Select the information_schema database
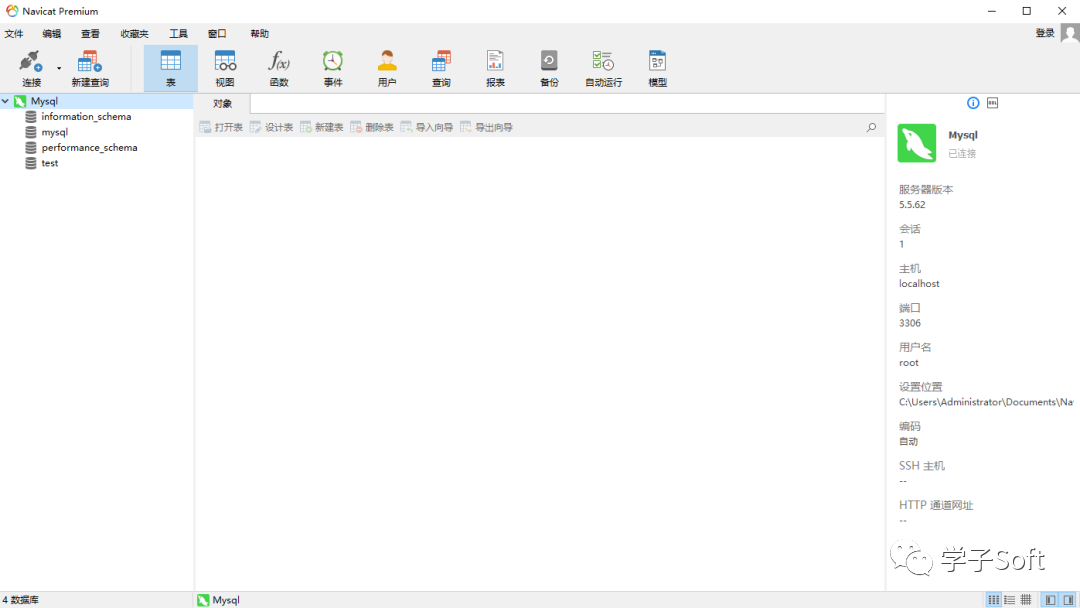1080x608 pixels. [86, 116]
